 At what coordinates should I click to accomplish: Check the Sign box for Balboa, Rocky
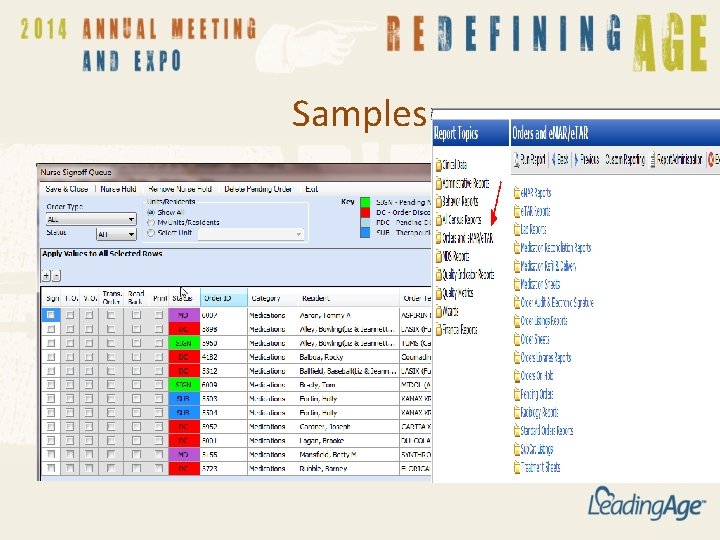[51, 357]
